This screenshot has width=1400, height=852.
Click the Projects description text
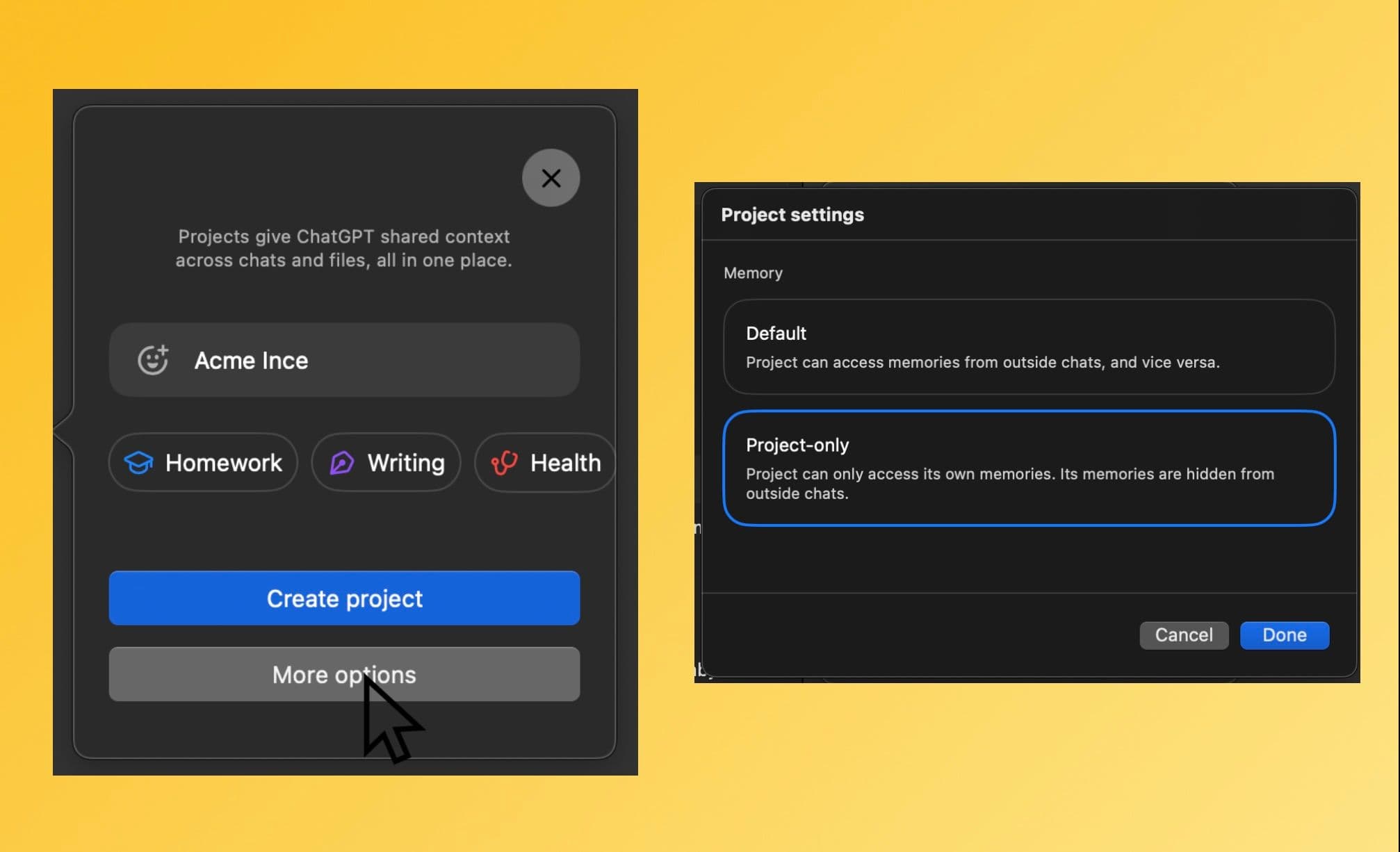343,248
